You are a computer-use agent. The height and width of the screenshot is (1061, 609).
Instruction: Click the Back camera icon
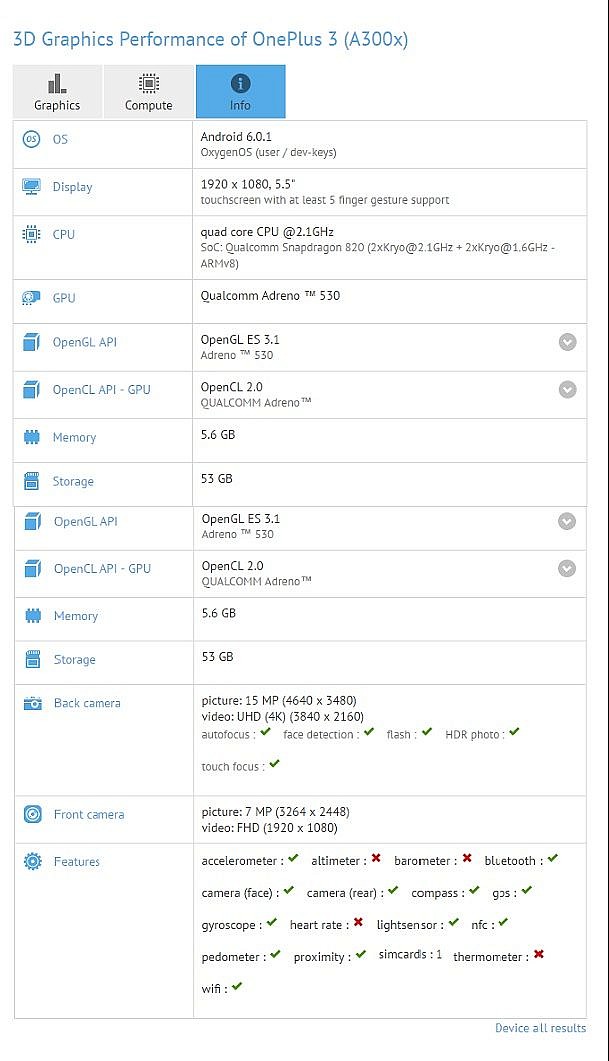pos(32,704)
